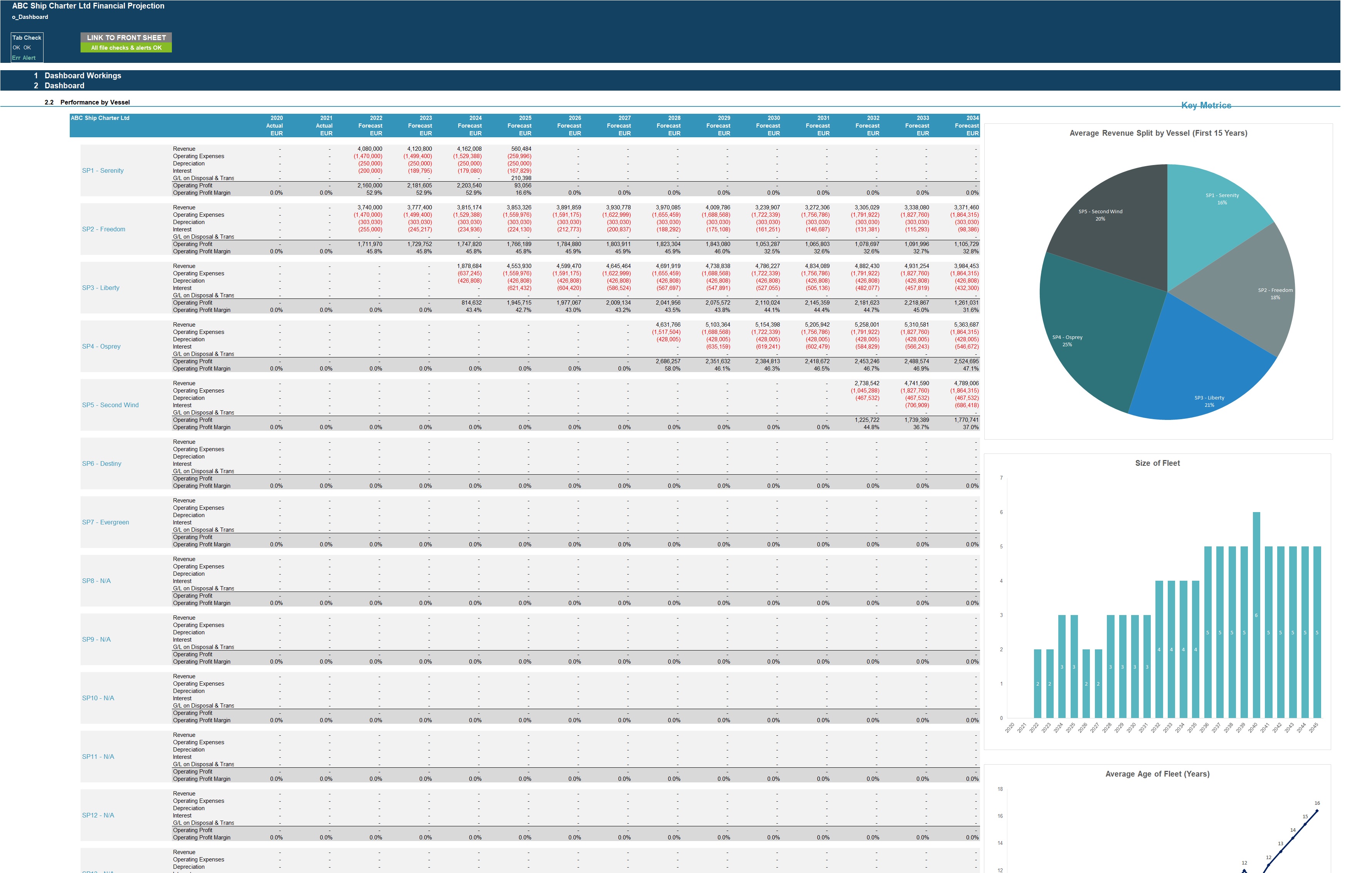The height and width of the screenshot is (873, 1372).
Task: Click the SP3 - Liberty vessel label
Action: pos(101,288)
